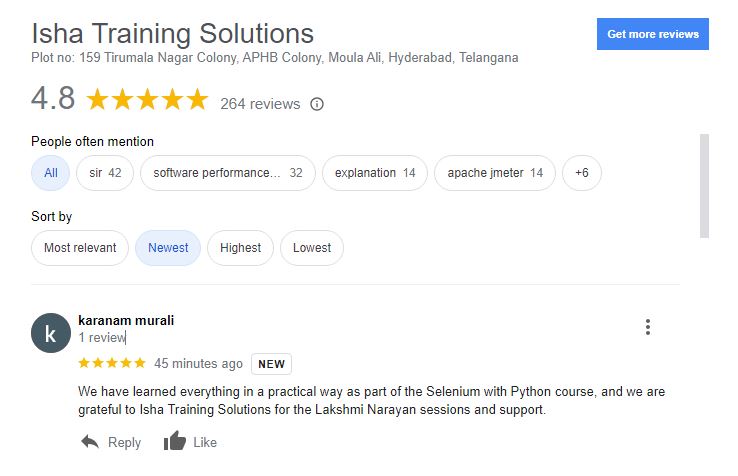Viewport: 738px width, 476px height.
Task: Select the All mentions filter chip
Action: tap(51, 173)
